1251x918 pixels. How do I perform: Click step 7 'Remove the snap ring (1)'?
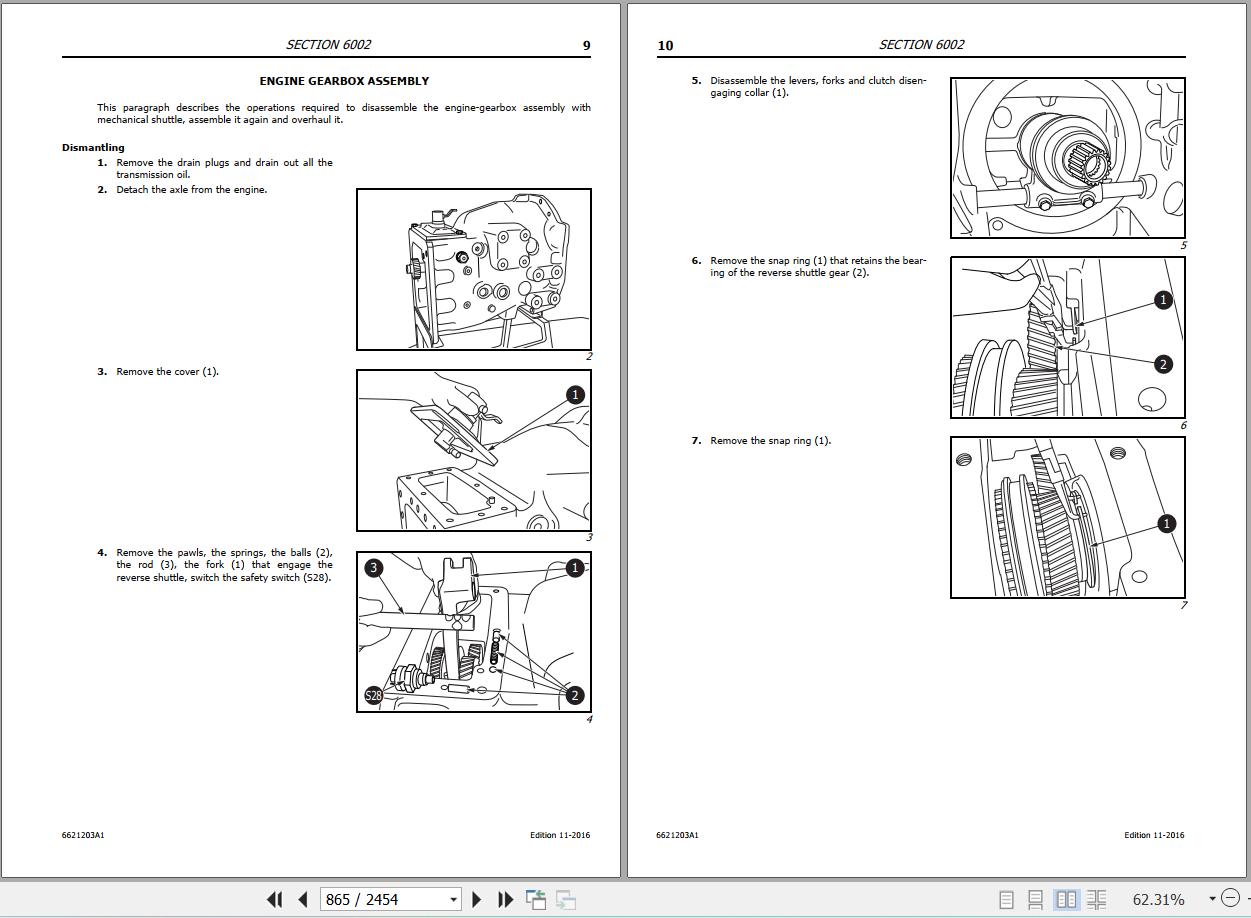coord(770,441)
